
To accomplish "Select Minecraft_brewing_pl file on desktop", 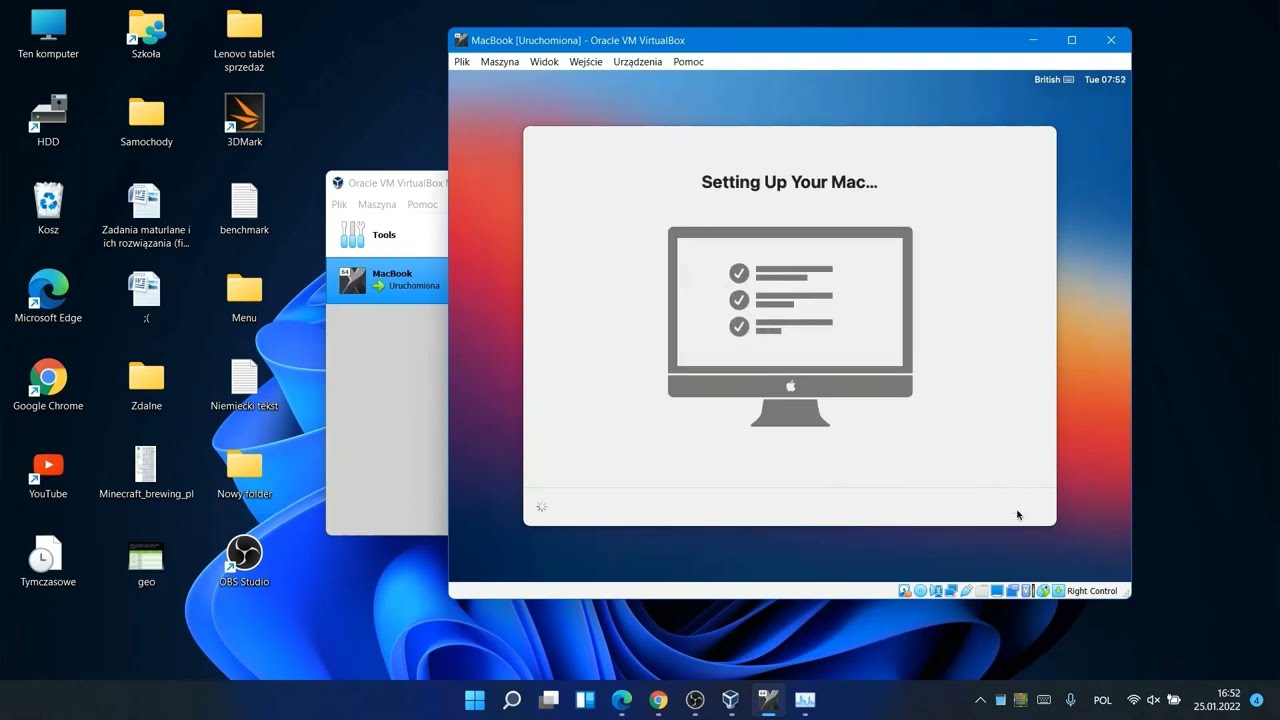I will [146, 474].
